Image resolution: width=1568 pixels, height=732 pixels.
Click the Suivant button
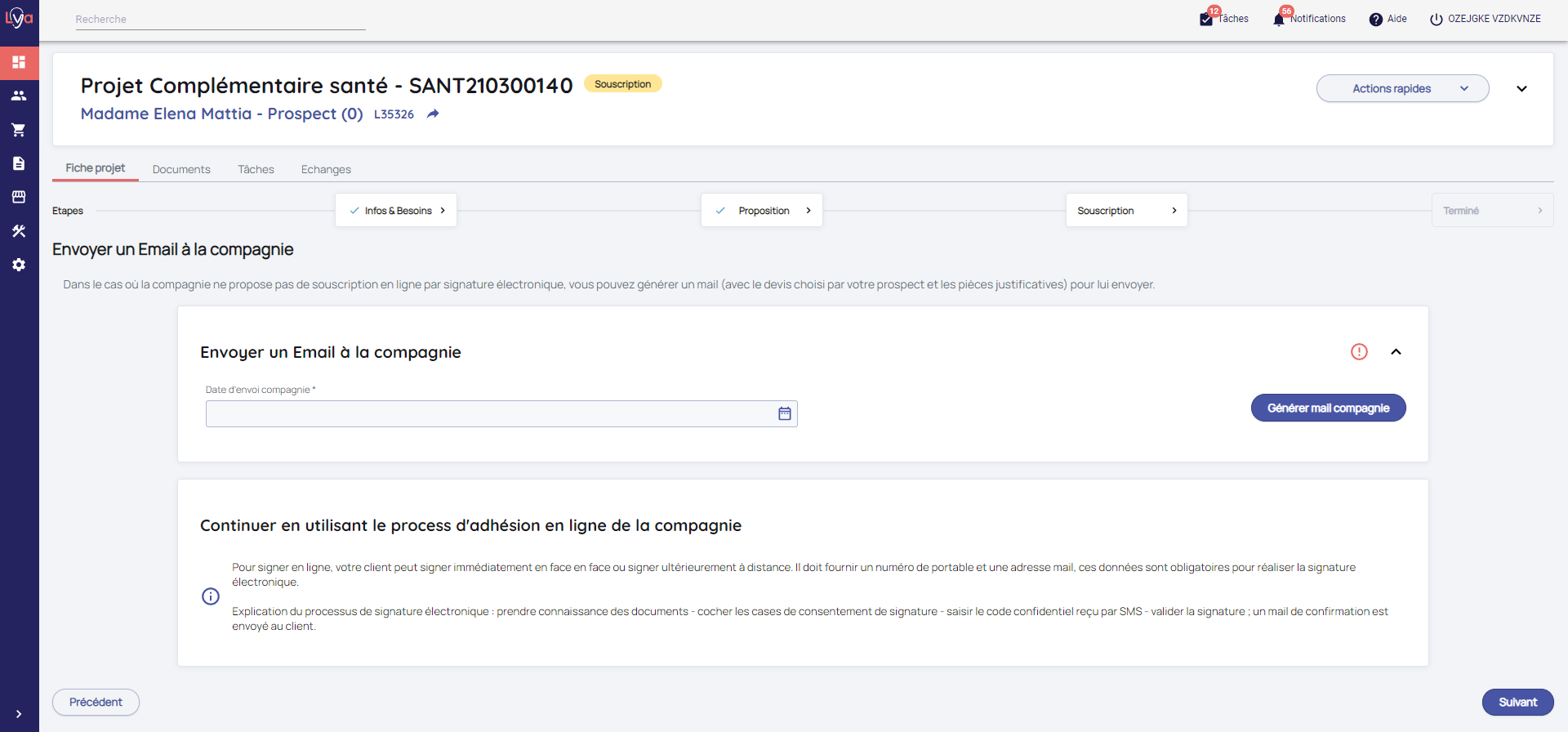pyautogui.click(x=1517, y=703)
